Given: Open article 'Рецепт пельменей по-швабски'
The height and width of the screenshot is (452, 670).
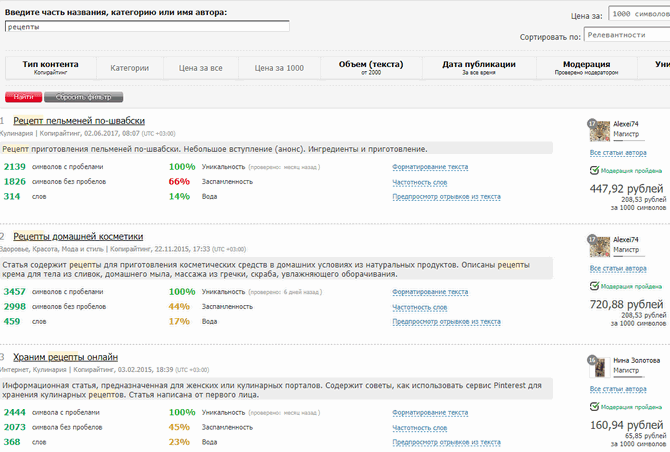Looking at the screenshot, I should point(79,121).
